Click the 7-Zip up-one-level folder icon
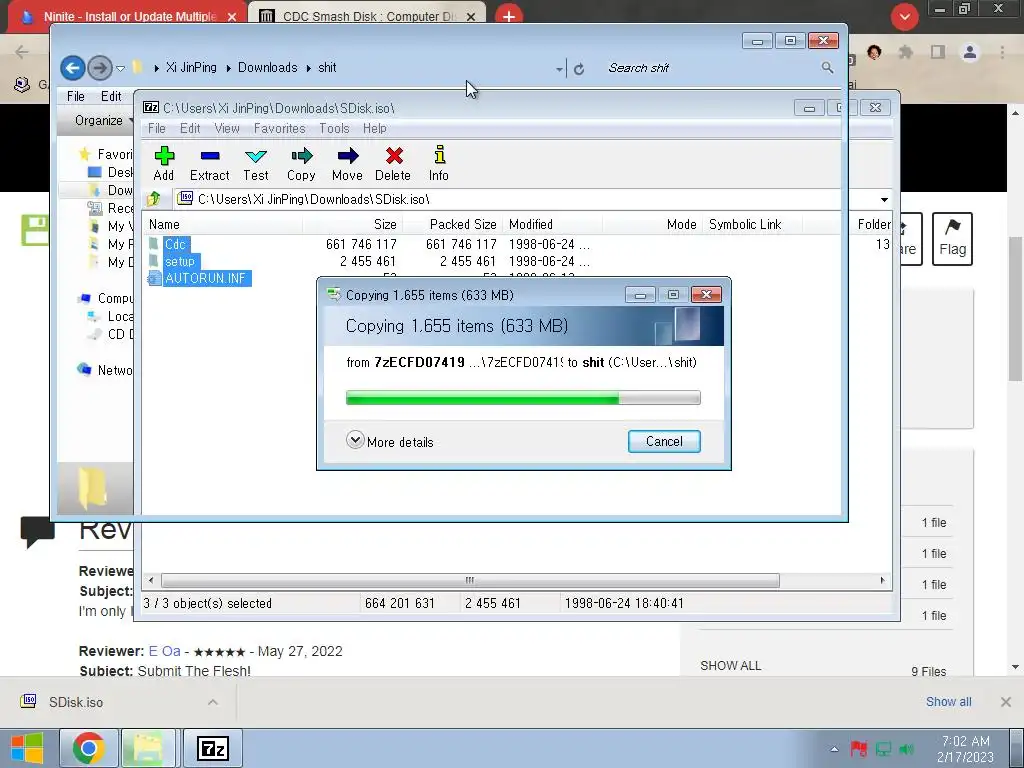The image size is (1024, 768). click(x=154, y=199)
